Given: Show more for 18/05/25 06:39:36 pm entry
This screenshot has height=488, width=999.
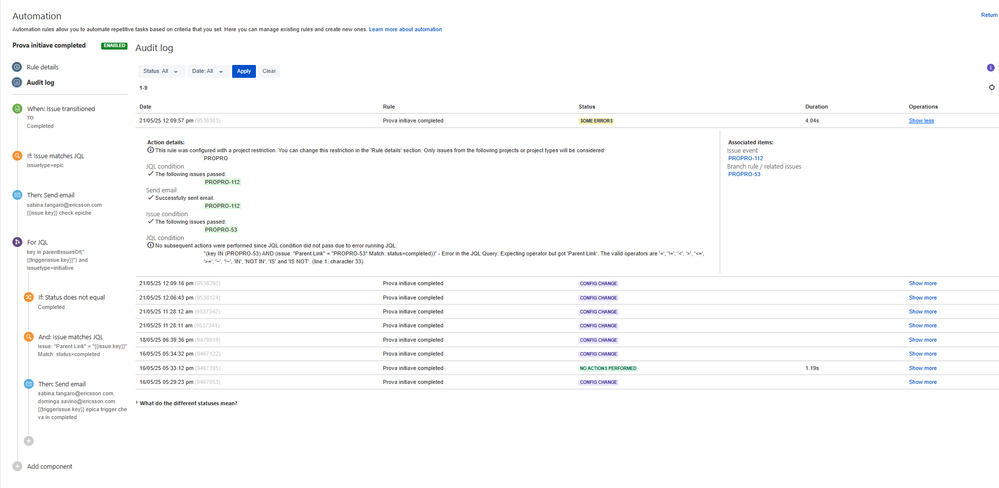Looking at the screenshot, I should point(923,340).
